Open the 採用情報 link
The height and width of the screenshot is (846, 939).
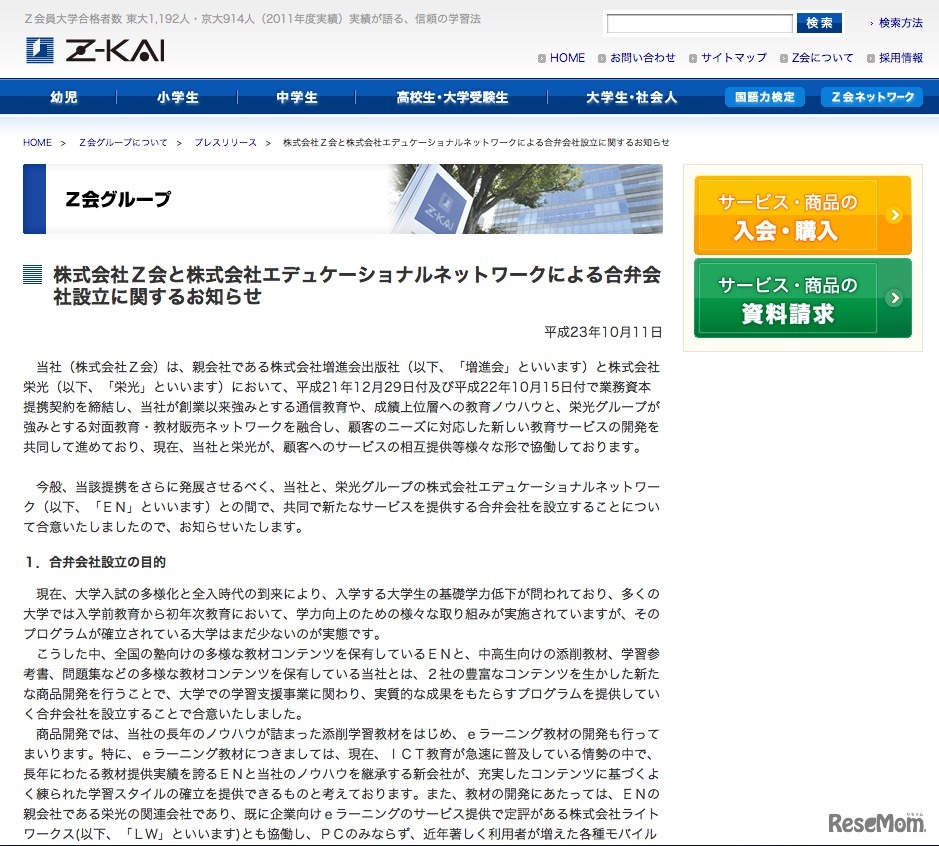coord(901,57)
